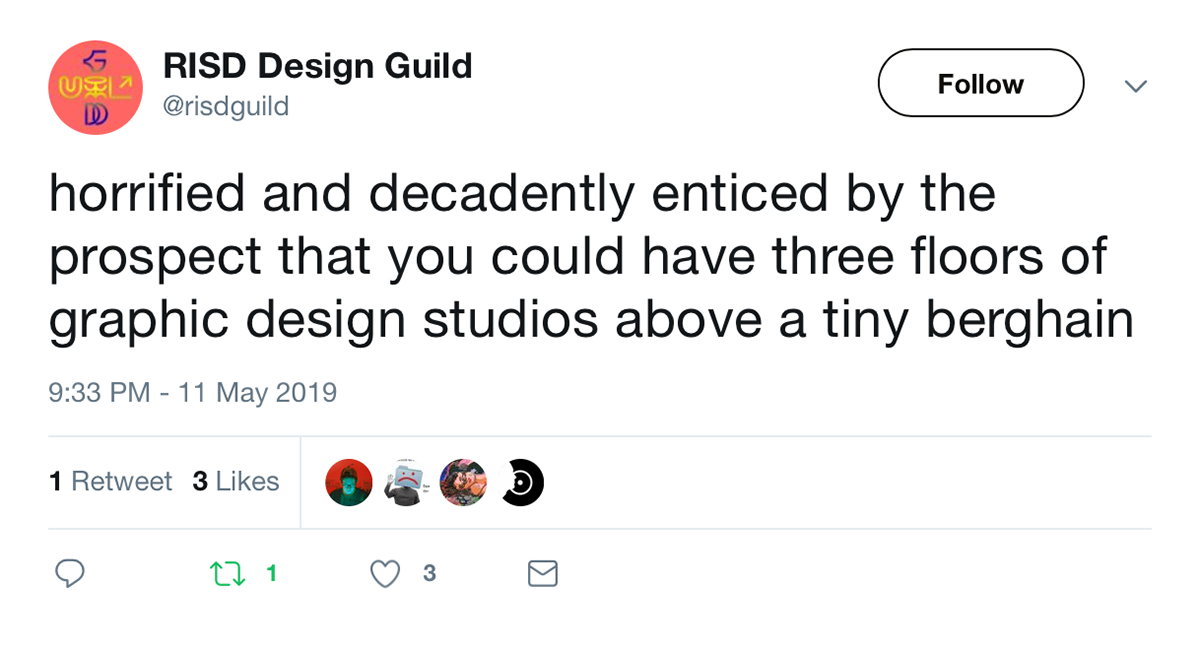Click the sad-face robot liker avatar

(406, 482)
